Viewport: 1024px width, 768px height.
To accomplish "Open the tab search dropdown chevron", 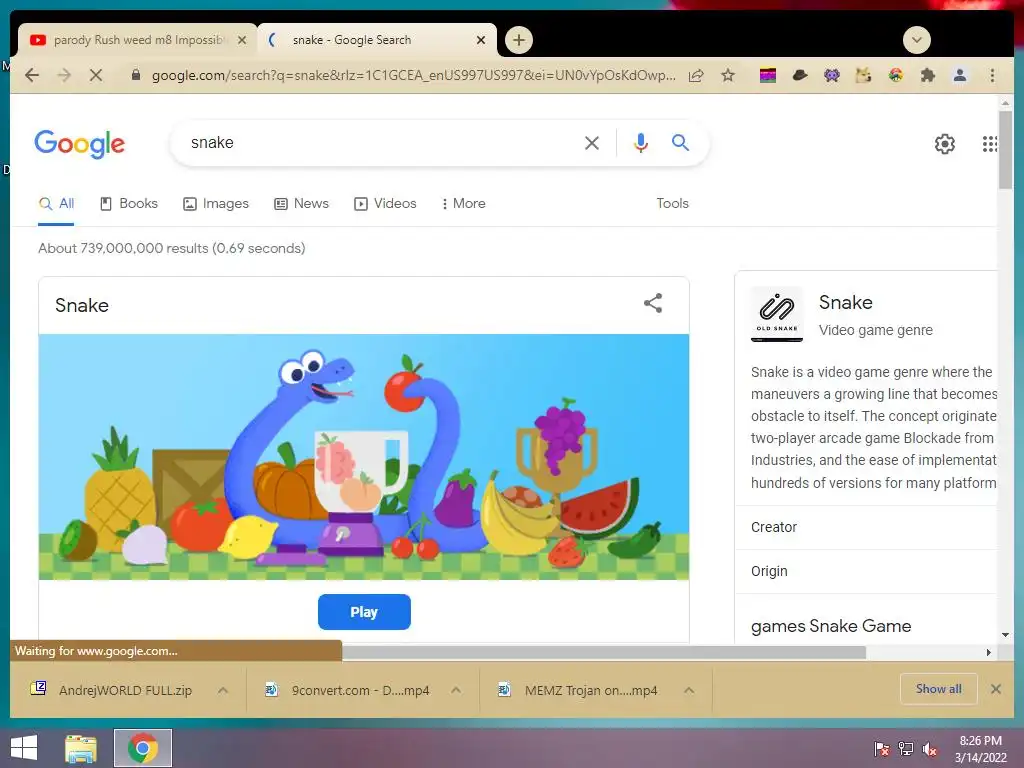I will tap(916, 40).
